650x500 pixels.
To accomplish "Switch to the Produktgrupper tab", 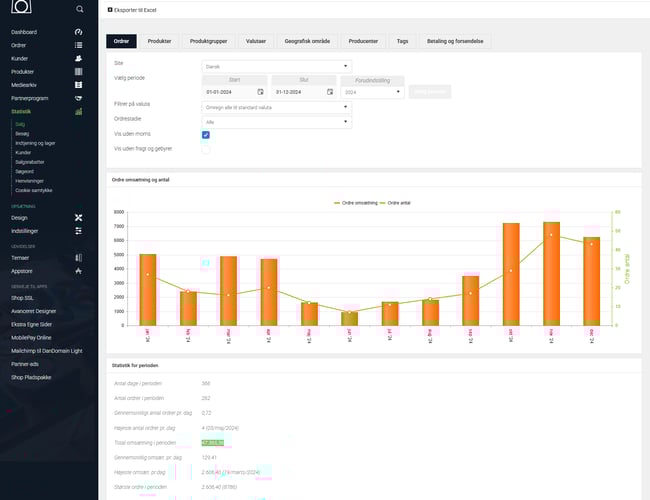I will coord(207,41).
